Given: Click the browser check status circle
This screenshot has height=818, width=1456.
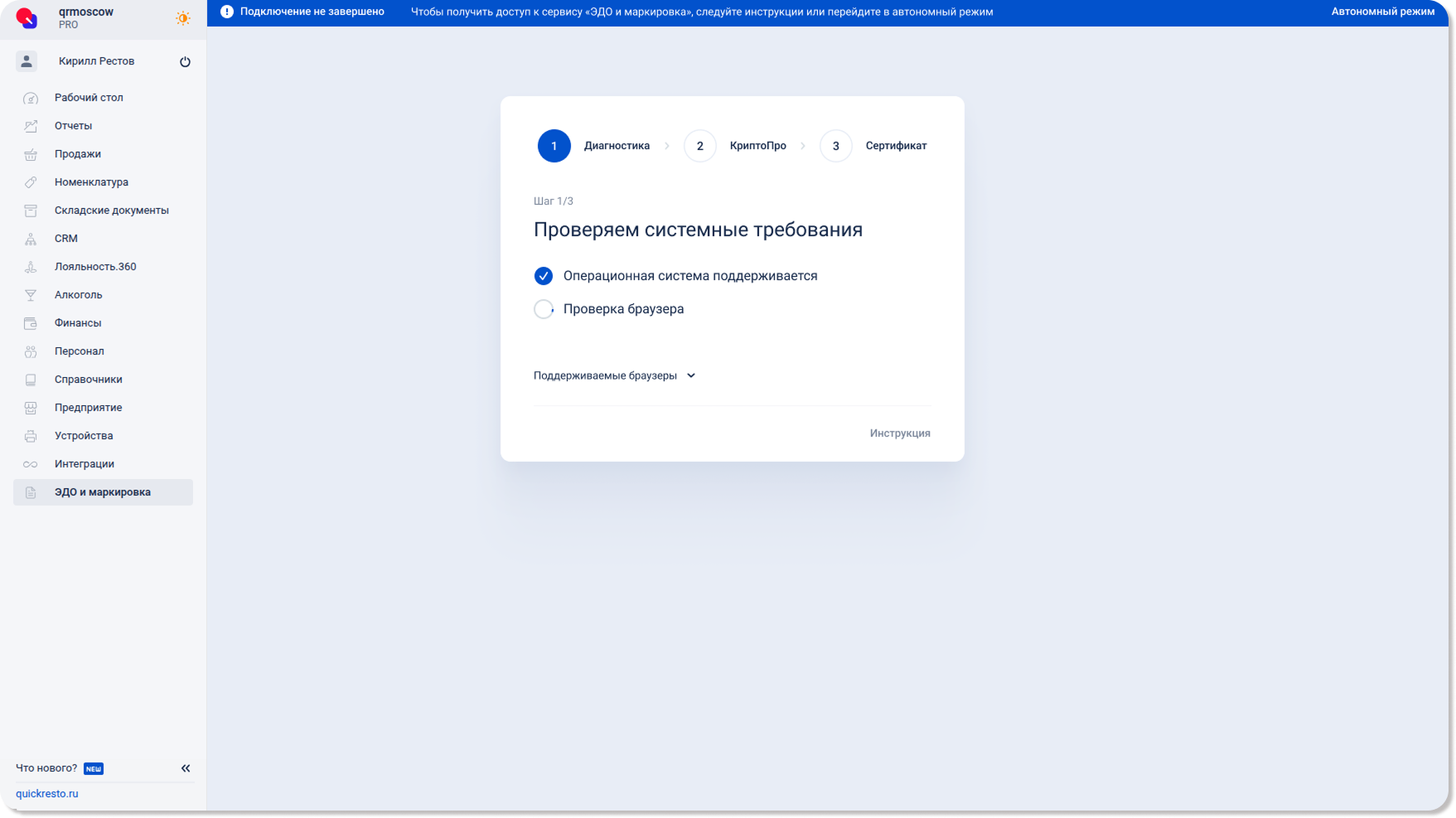Looking at the screenshot, I should [544, 309].
